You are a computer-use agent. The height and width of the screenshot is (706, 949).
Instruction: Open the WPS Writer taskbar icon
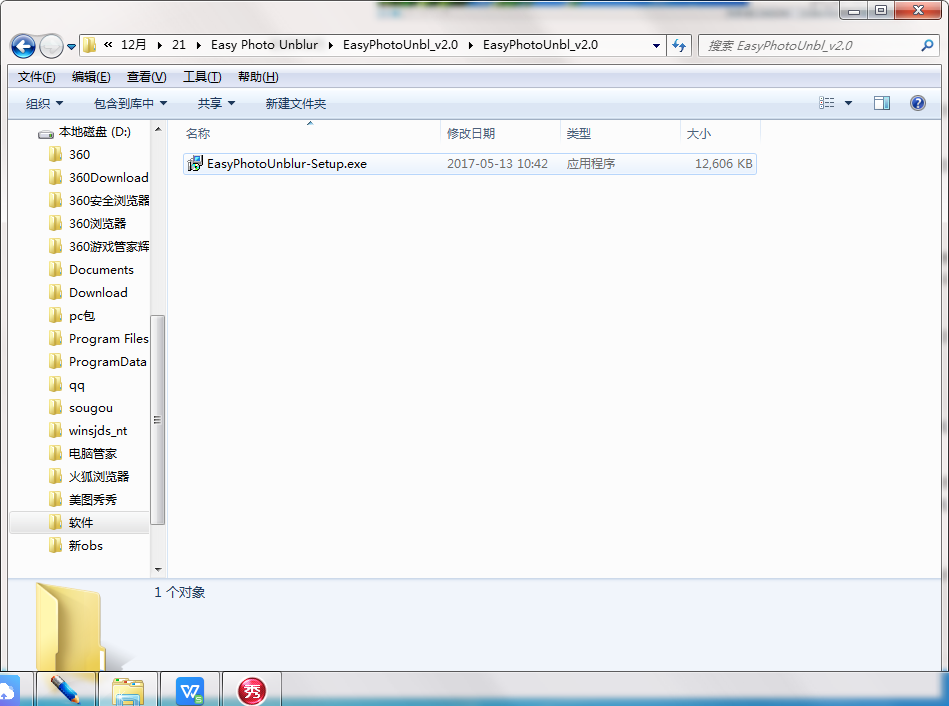point(190,689)
